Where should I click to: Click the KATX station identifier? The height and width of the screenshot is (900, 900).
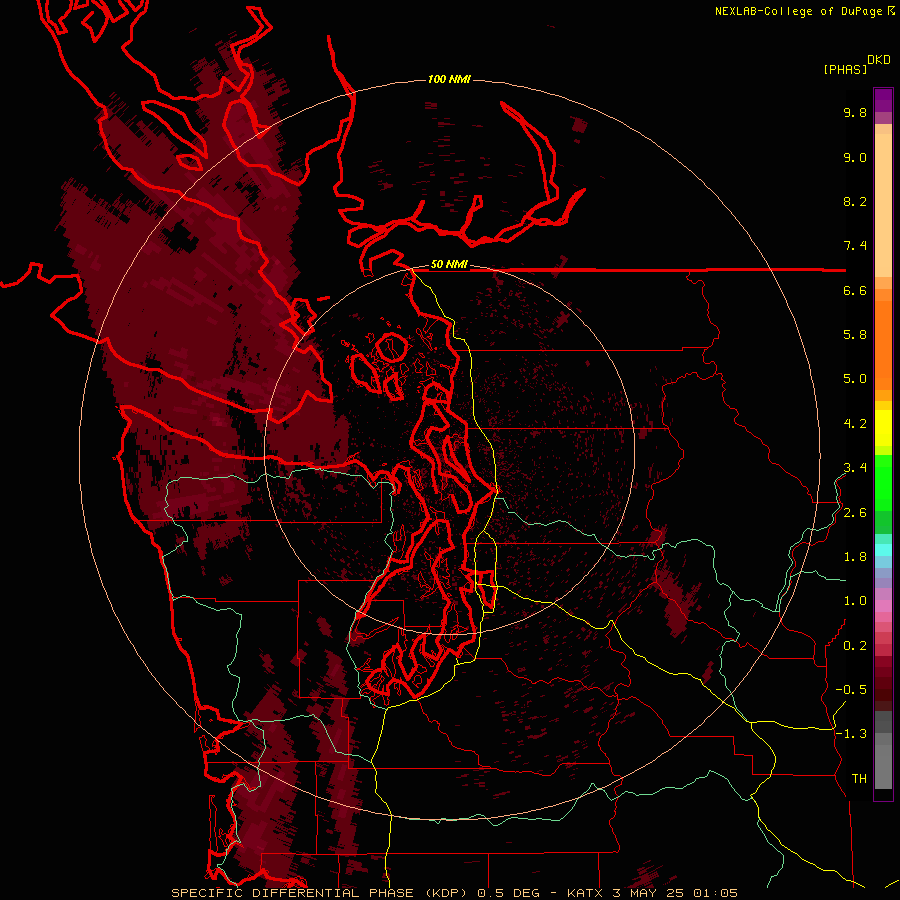[585, 893]
